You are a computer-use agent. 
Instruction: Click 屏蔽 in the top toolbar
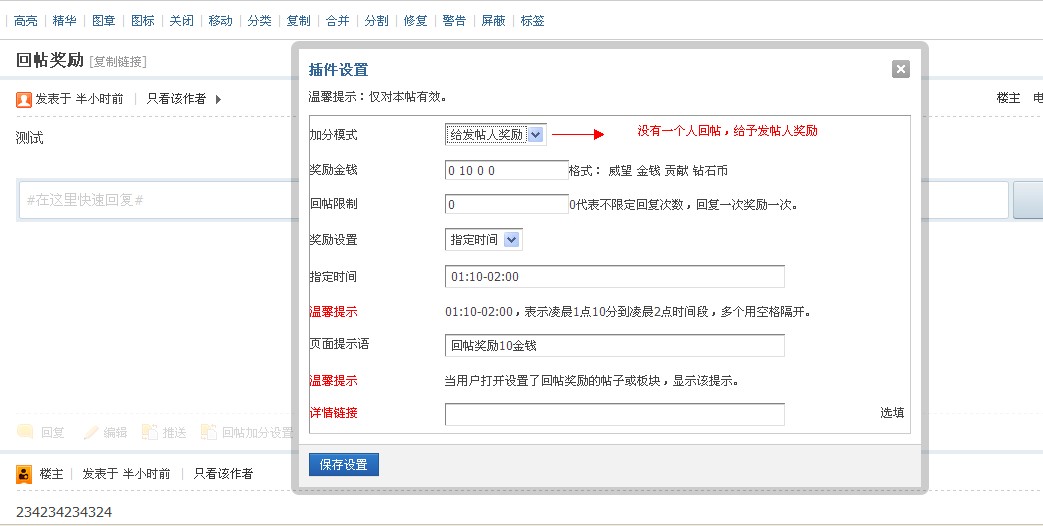[x=493, y=20]
